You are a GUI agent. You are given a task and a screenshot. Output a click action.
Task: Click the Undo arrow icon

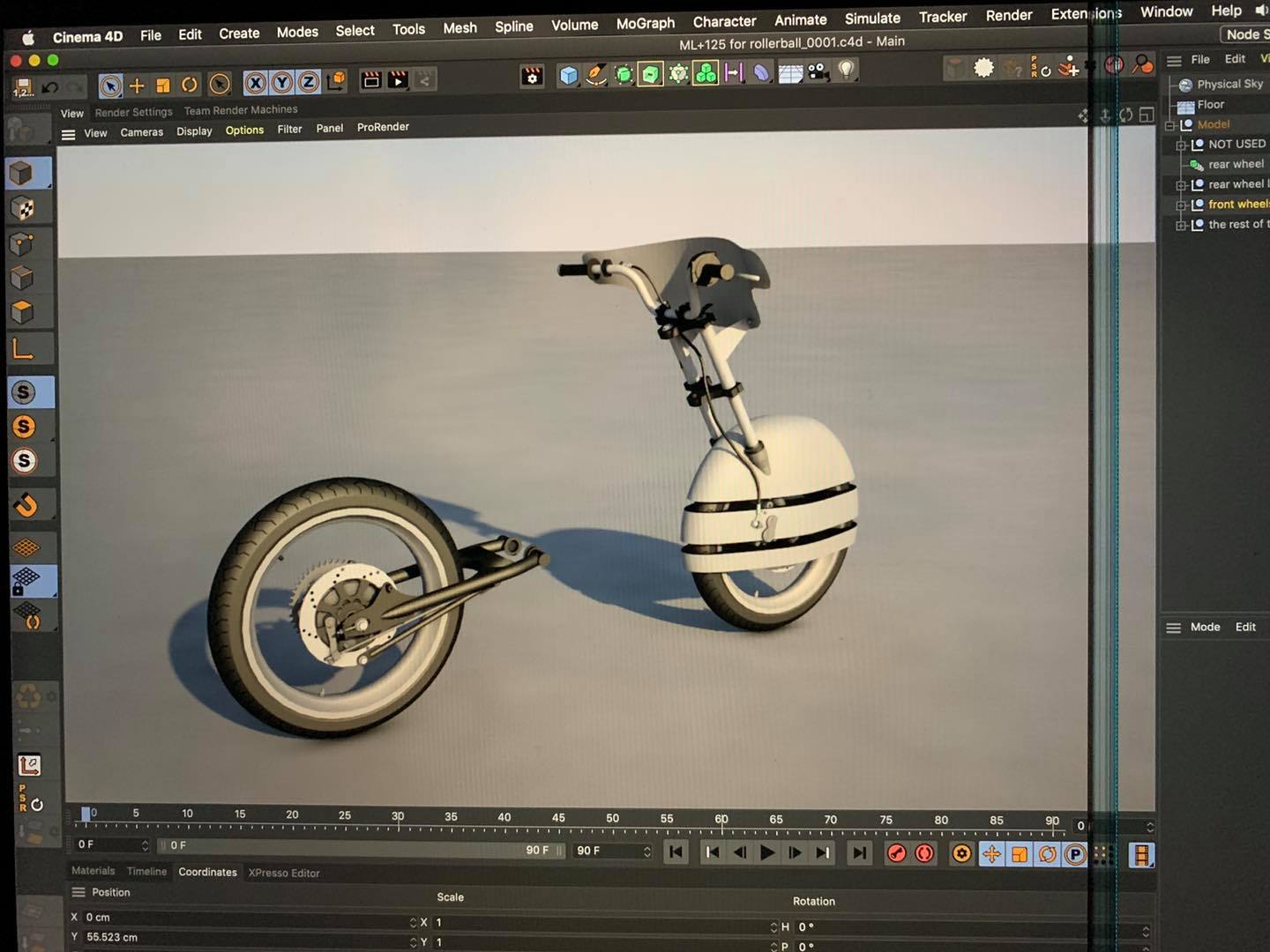pos(50,87)
